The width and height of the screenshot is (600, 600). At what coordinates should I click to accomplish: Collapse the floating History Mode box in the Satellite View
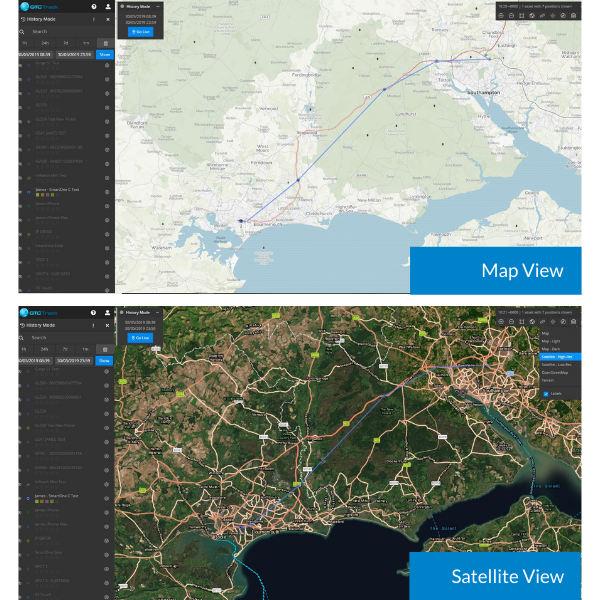coord(158,313)
